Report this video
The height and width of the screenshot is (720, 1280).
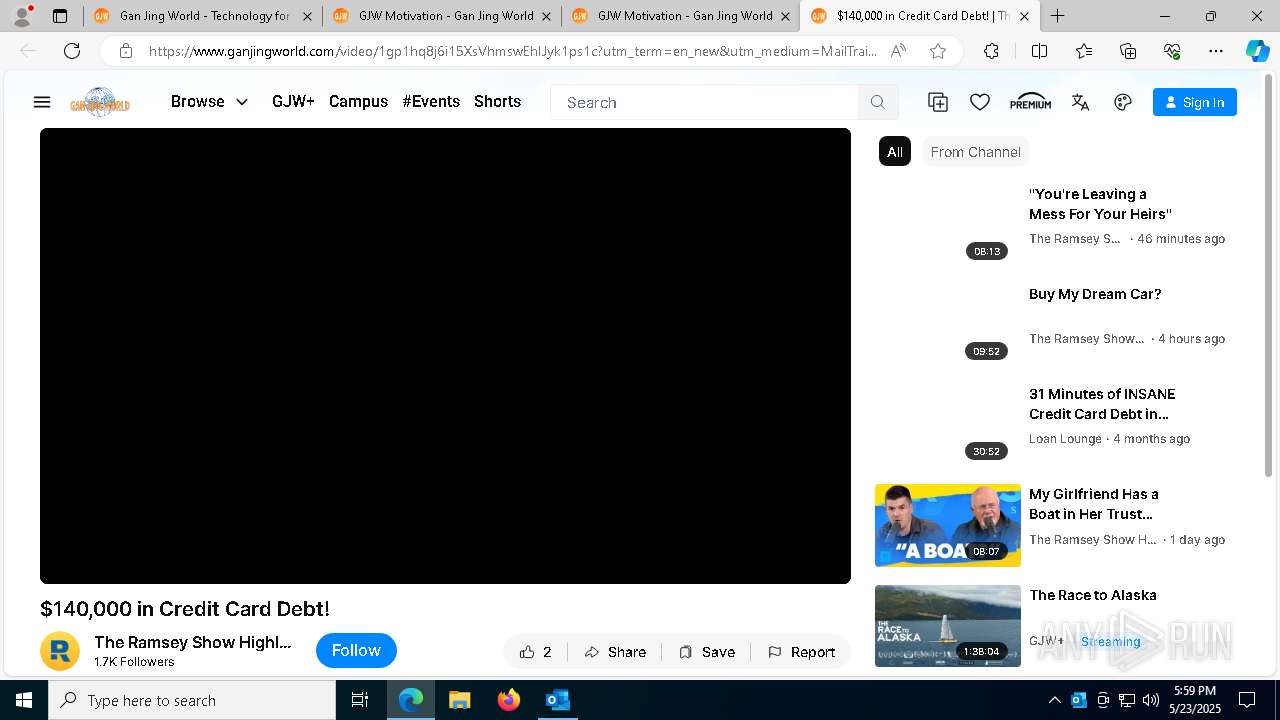coord(801,652)
